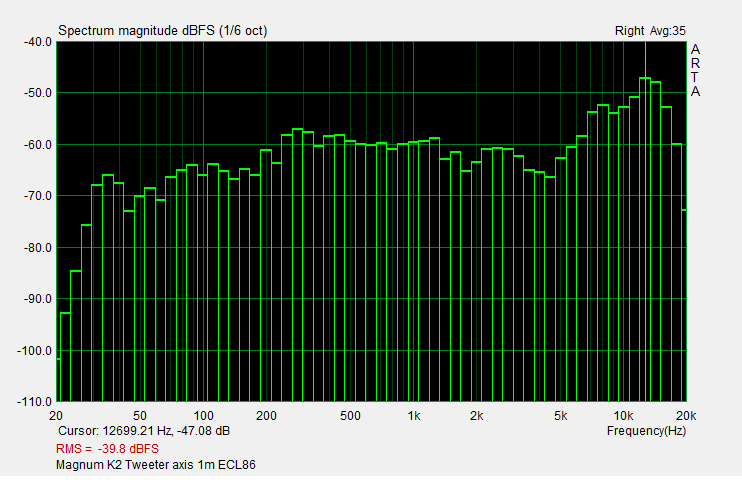
Task: Click the 'Magnum K2 Tweeter axis 1m ECL86' caption
Action: 156,465
